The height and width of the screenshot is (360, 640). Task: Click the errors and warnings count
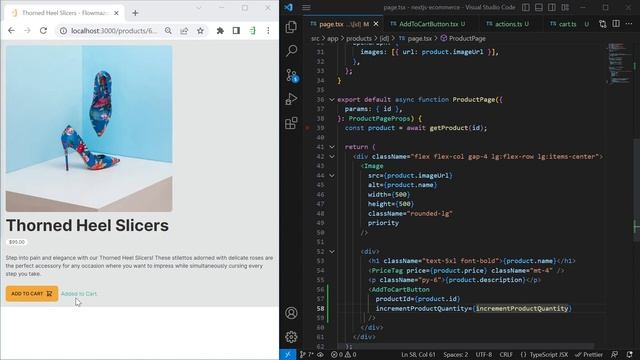[x=343, y=355]
